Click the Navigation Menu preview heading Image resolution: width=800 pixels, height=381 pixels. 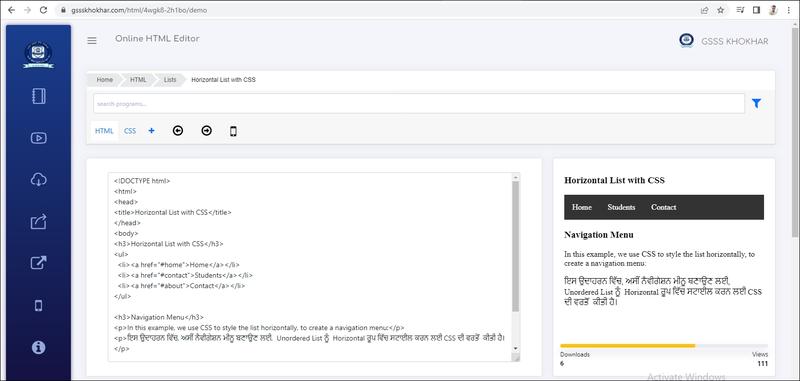point(599,235)
